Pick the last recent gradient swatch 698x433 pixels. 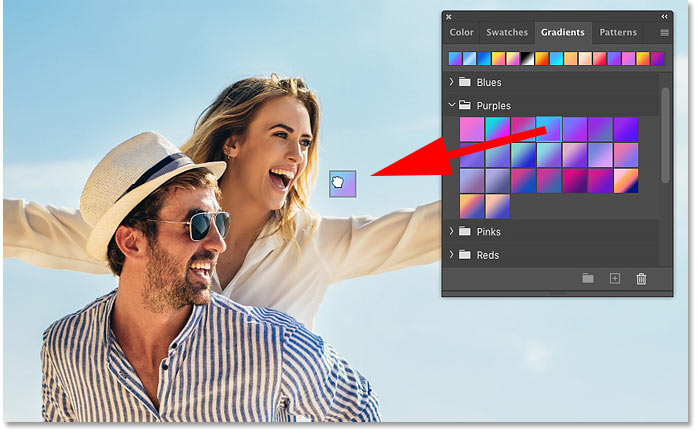[657, 58]
